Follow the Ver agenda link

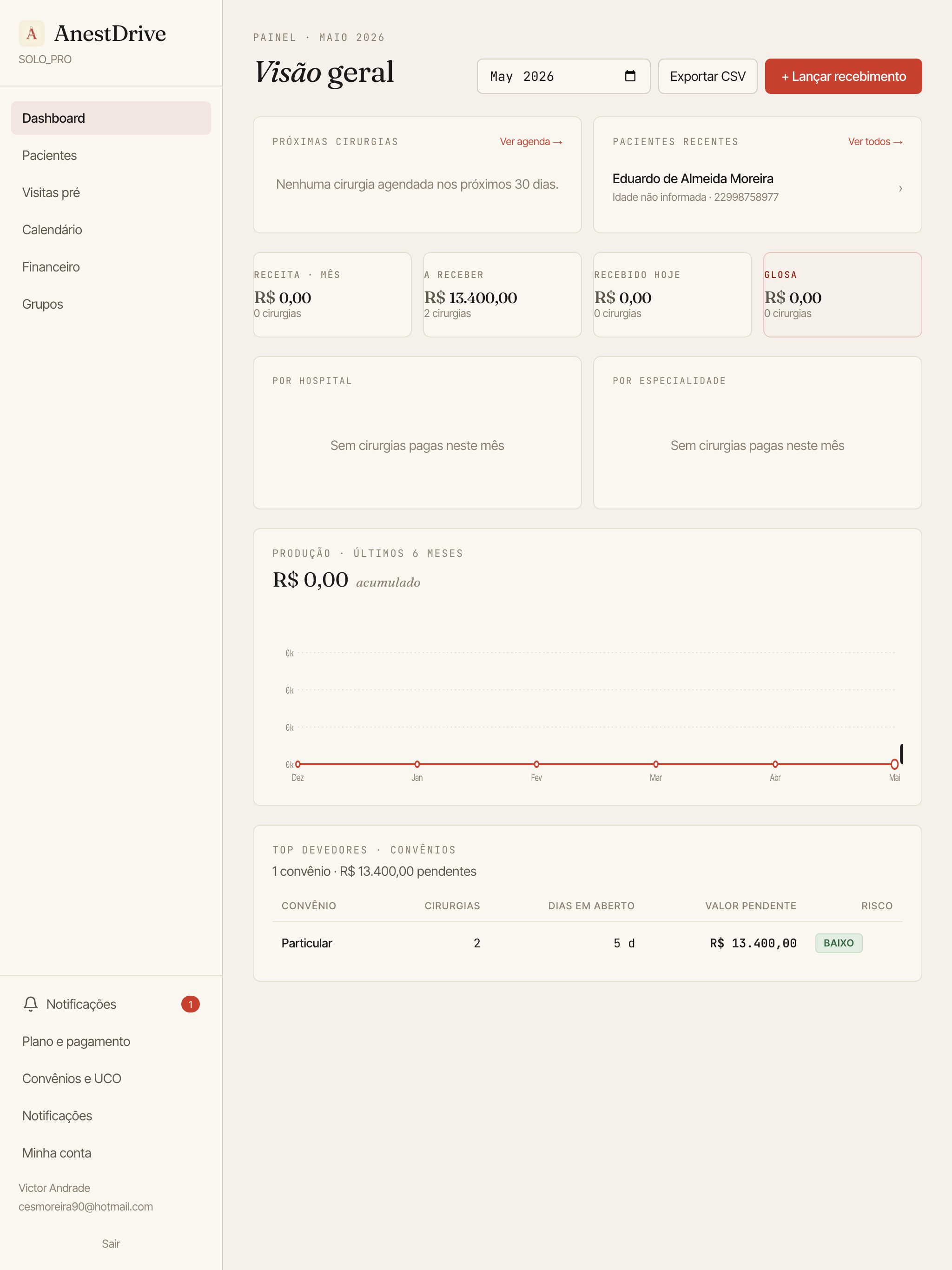pos(530,142)
